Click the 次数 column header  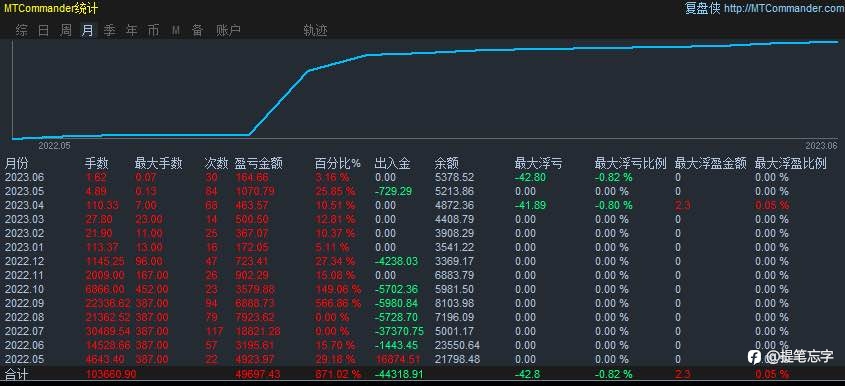click(x=217, y=163)
